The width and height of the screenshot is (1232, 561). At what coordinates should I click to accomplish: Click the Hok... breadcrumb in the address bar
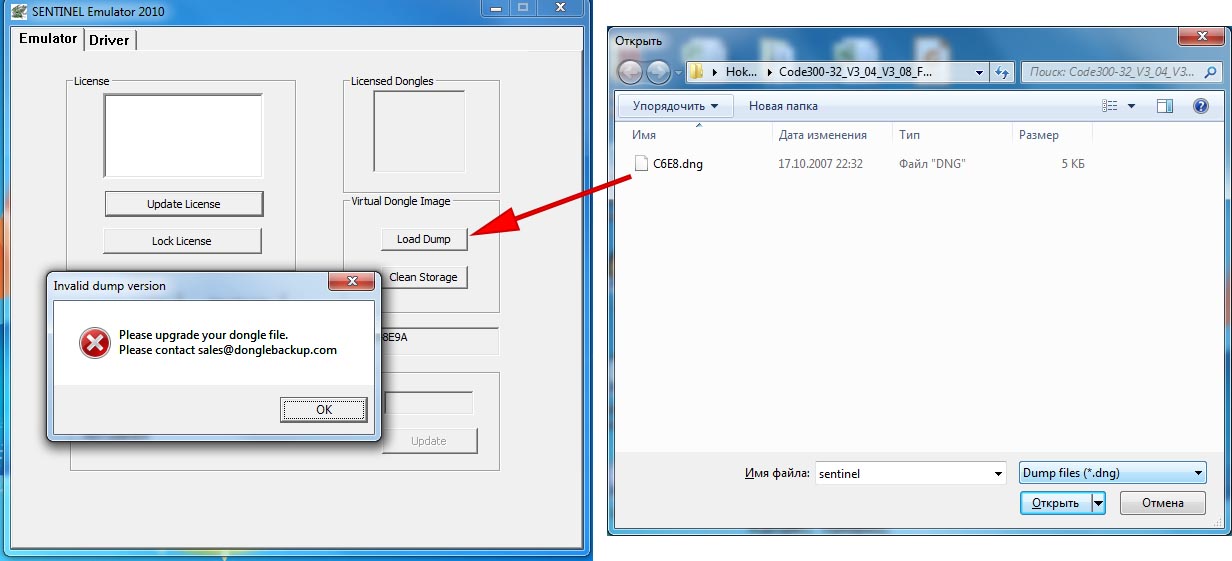(741, 72)
